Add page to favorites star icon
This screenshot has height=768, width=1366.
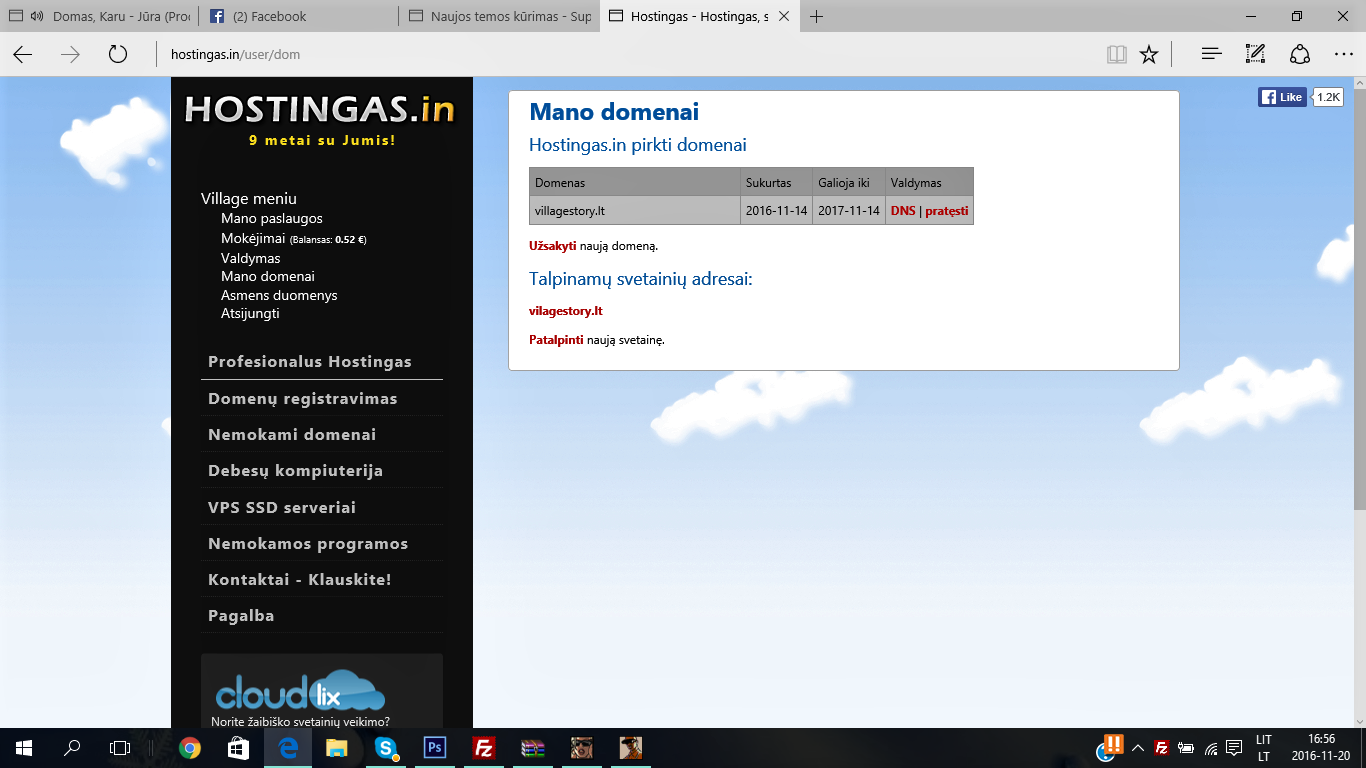[x=1149, y=54]
